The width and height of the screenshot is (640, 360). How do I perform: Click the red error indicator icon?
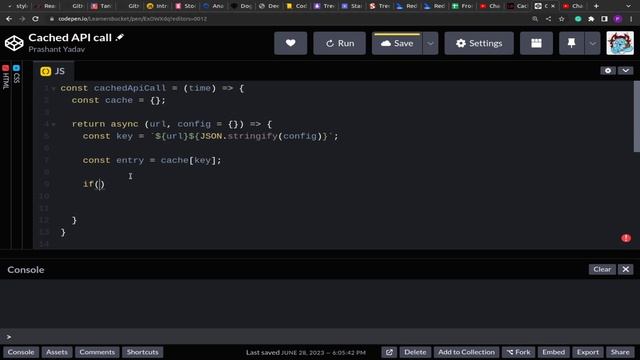[626, 238]
